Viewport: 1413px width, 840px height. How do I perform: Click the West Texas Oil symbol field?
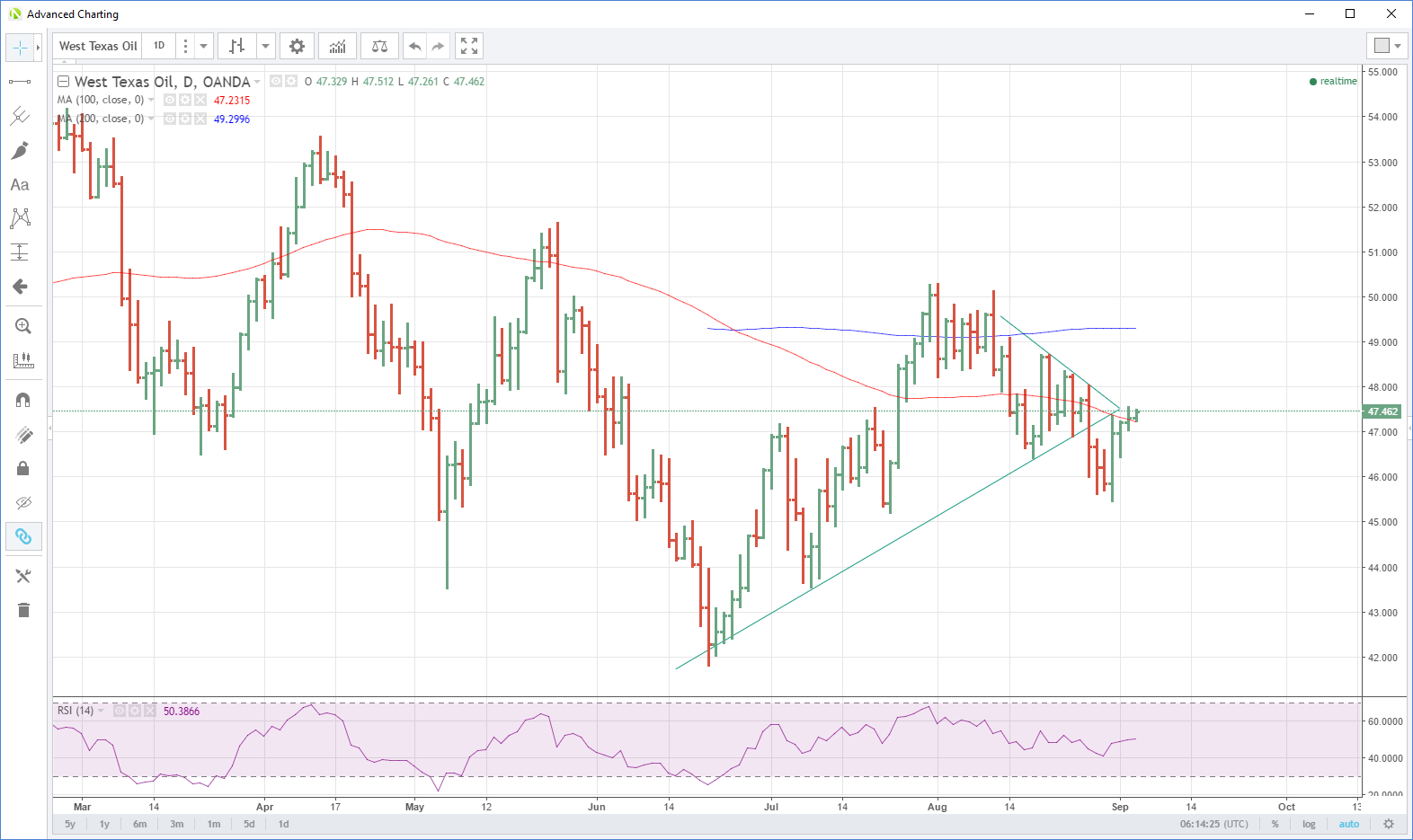(x=98, y=46)
